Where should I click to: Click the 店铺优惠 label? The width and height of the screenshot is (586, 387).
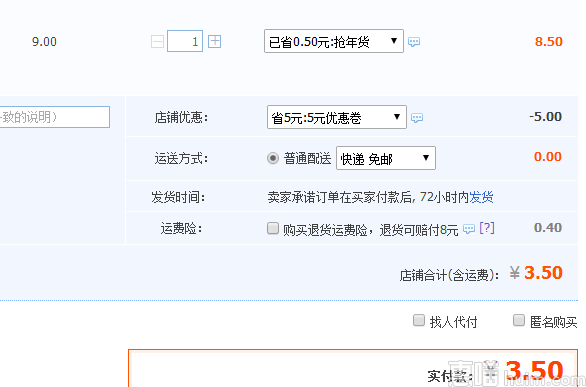click(x=181, y=117)
